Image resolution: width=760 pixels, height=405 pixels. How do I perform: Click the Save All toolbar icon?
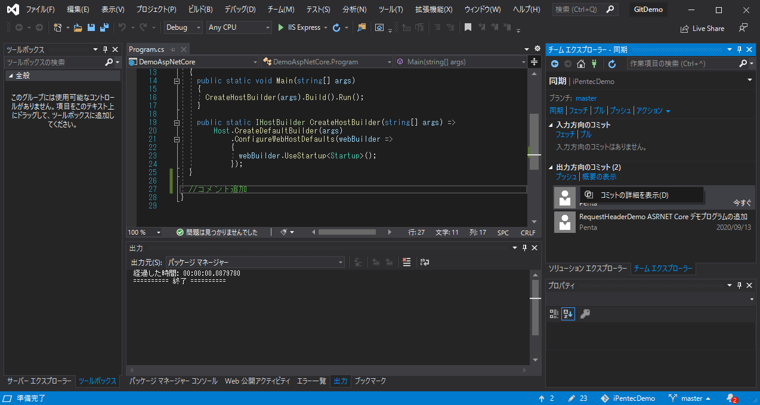(104, 28)
